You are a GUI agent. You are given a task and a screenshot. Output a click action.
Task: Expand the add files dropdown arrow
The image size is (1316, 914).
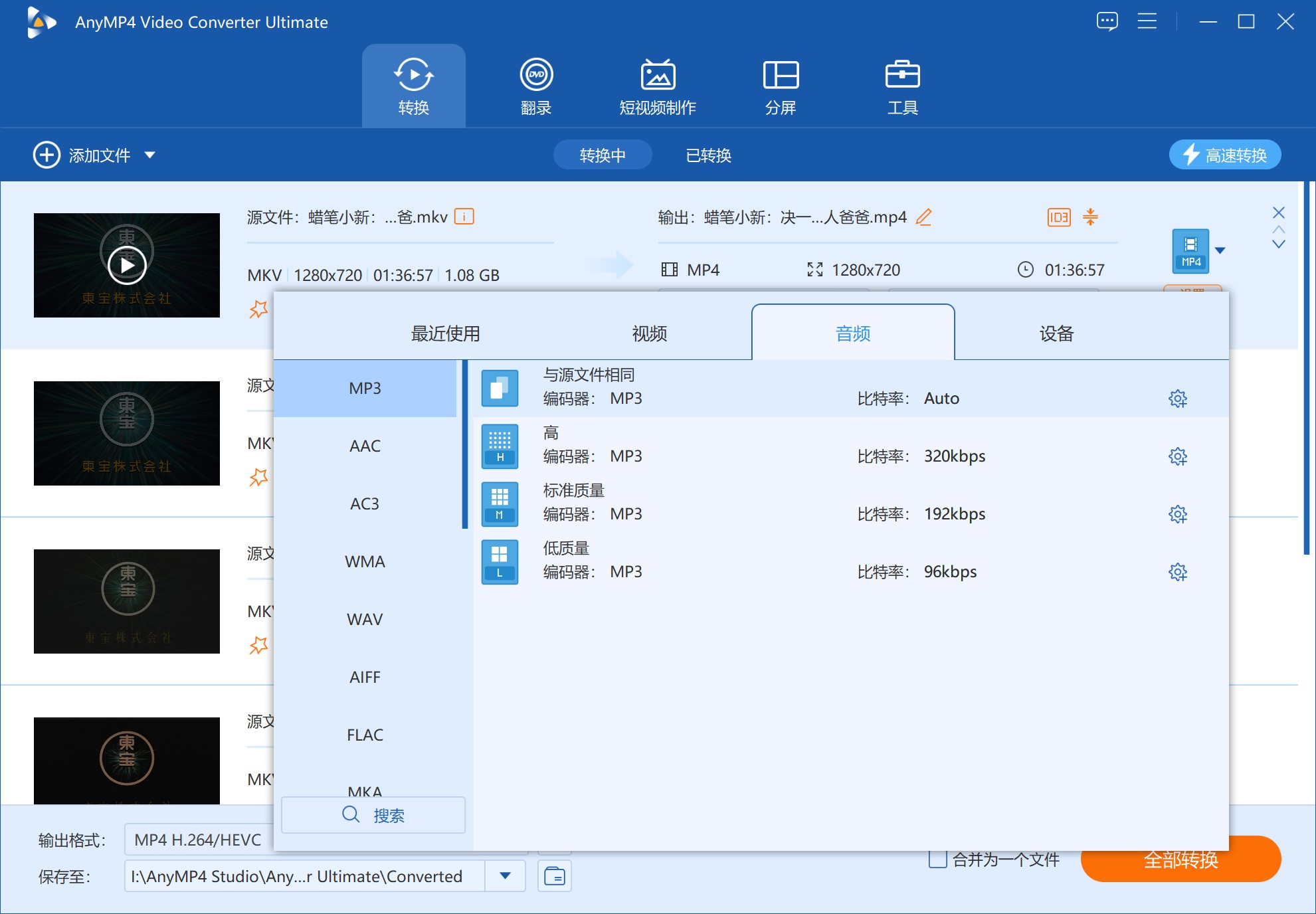pyautogui.click(x=150, y=155)
